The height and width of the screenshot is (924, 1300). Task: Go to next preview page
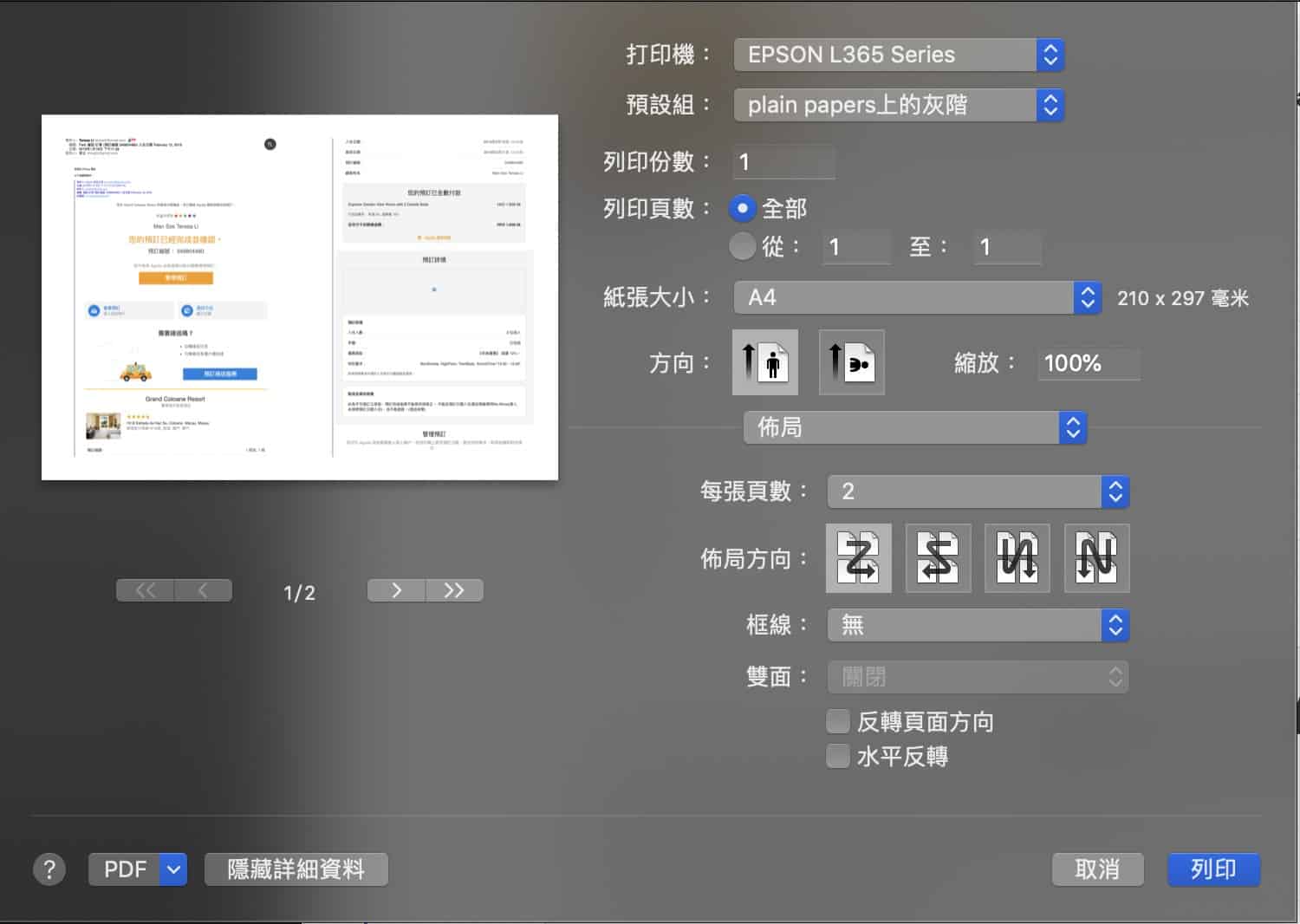coord(396,590)
